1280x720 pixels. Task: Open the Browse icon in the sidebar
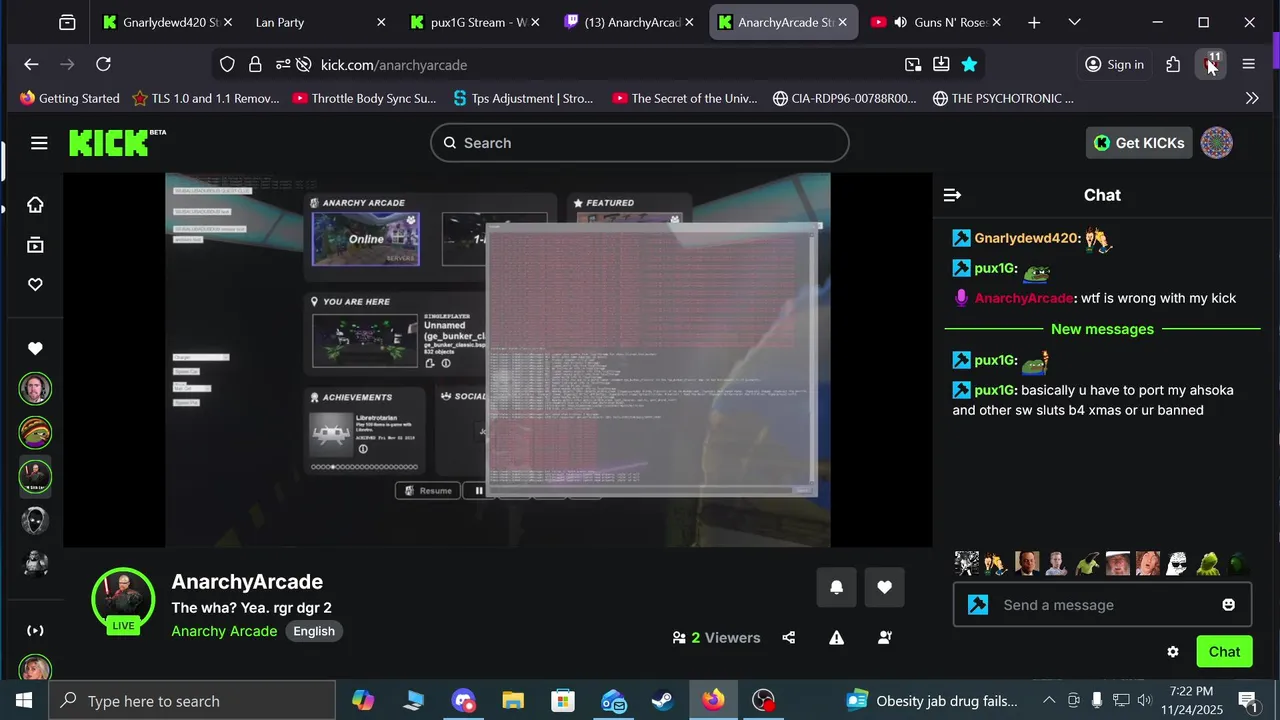coord(35,245)
